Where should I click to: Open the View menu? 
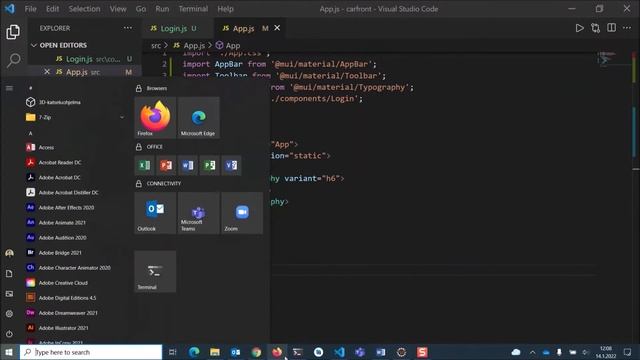point(118,9)
